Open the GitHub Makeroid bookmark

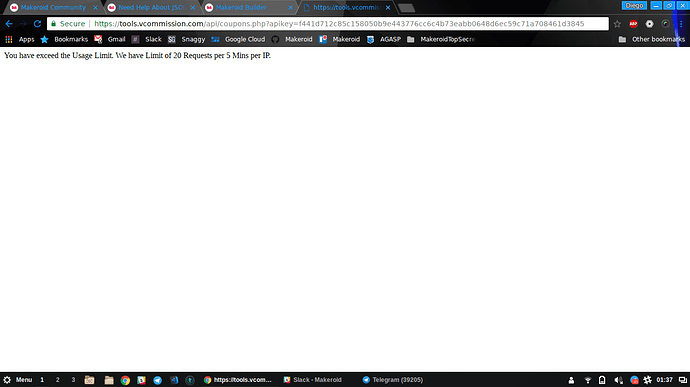point(292,39)
